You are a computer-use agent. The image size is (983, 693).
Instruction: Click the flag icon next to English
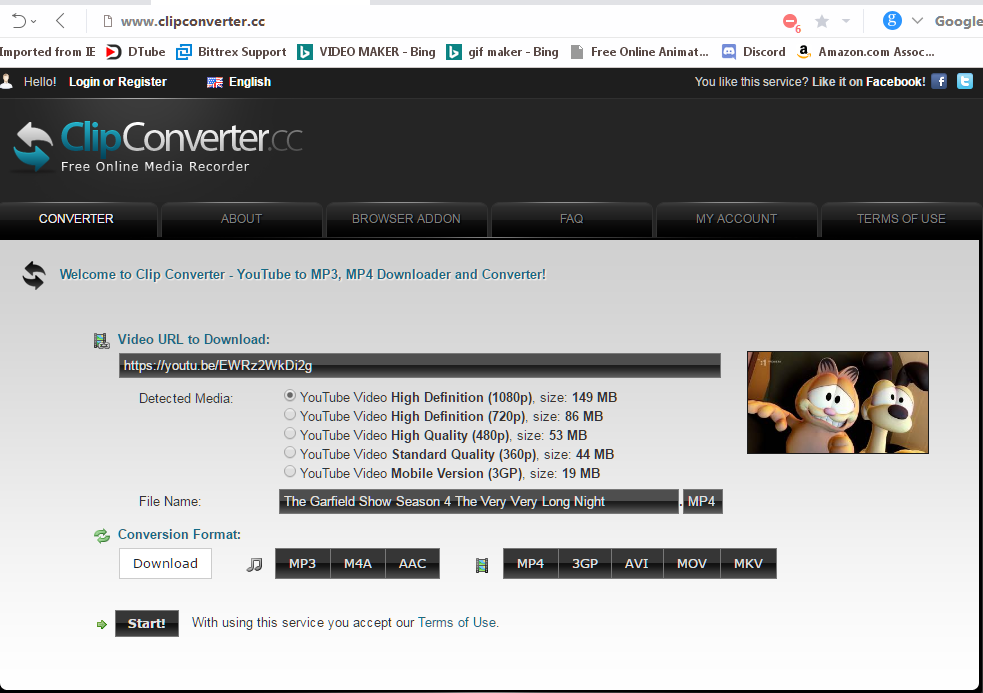coord(215,82)
